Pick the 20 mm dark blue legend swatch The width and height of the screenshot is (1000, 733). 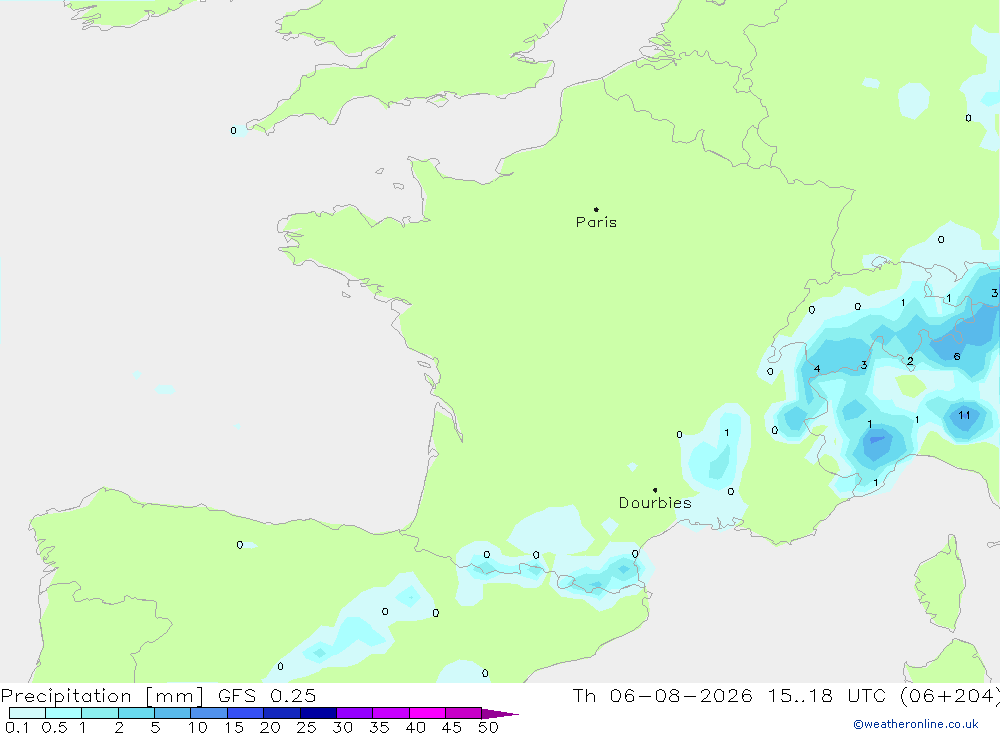click(x=282, y=713)
